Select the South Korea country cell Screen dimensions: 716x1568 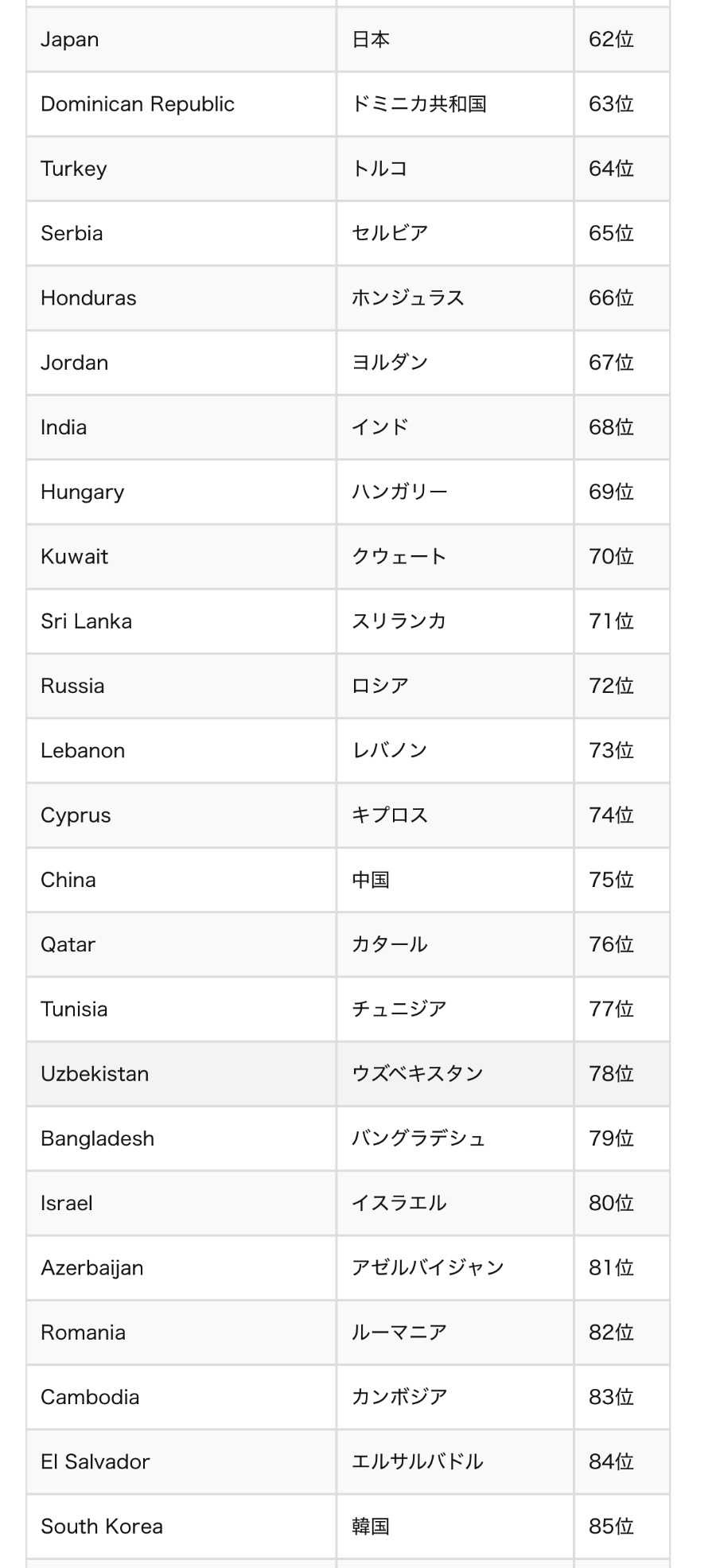(x=102, y=1527)
